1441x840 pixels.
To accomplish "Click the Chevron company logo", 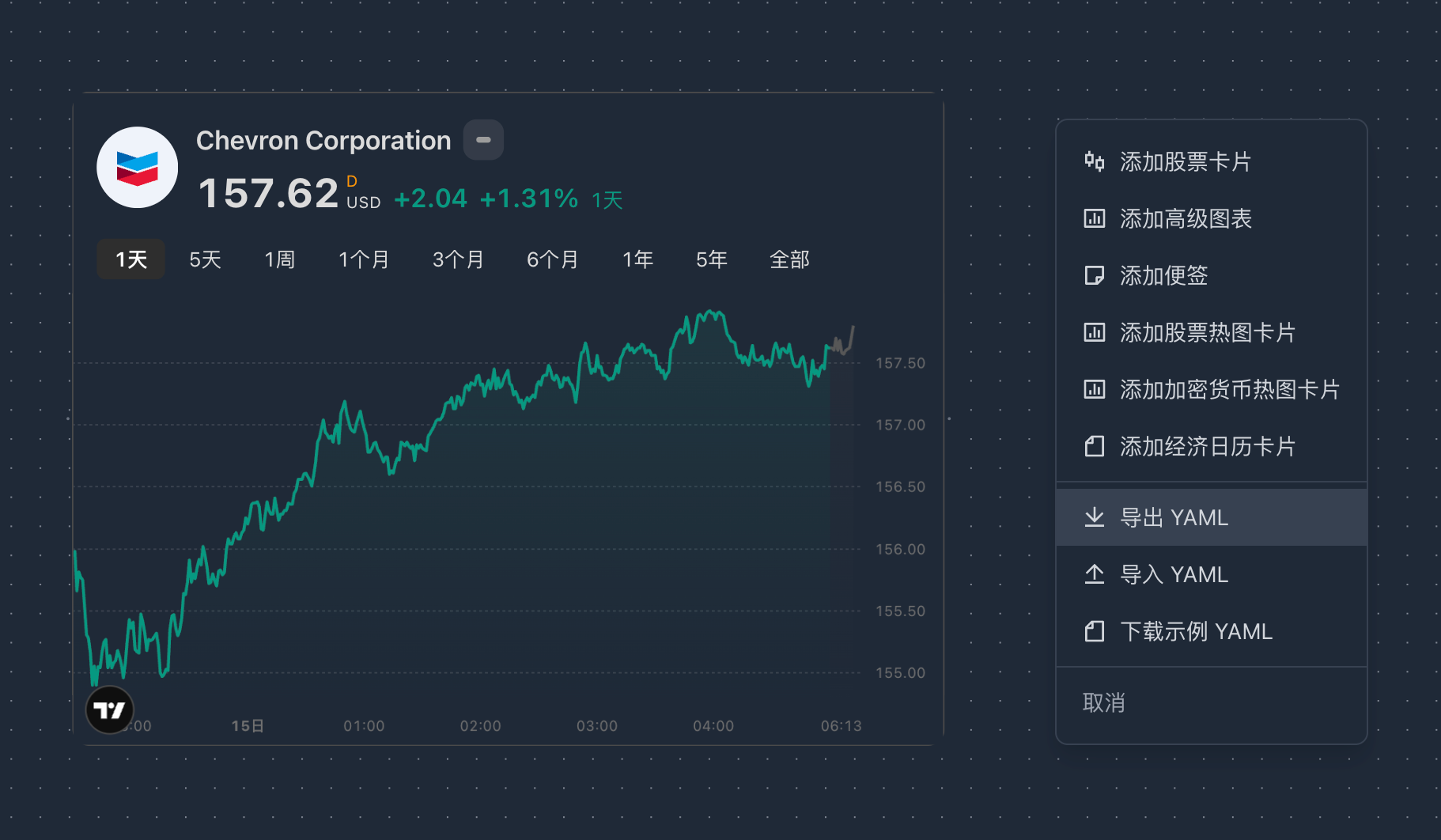I will (138, 168).
